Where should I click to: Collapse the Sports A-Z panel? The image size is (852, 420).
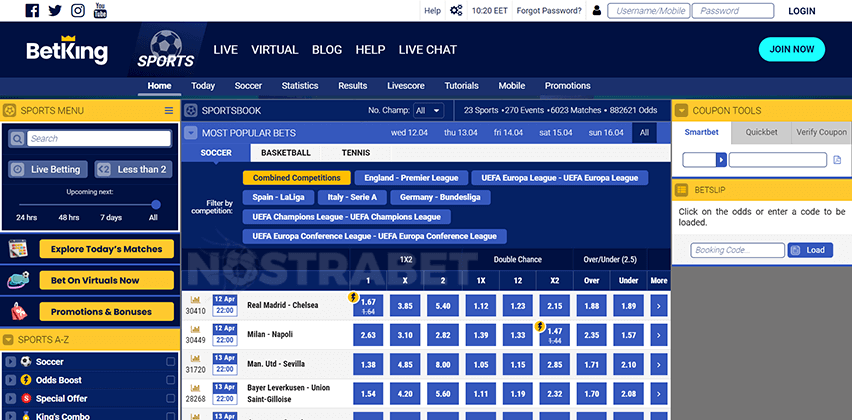click(8, 340)
